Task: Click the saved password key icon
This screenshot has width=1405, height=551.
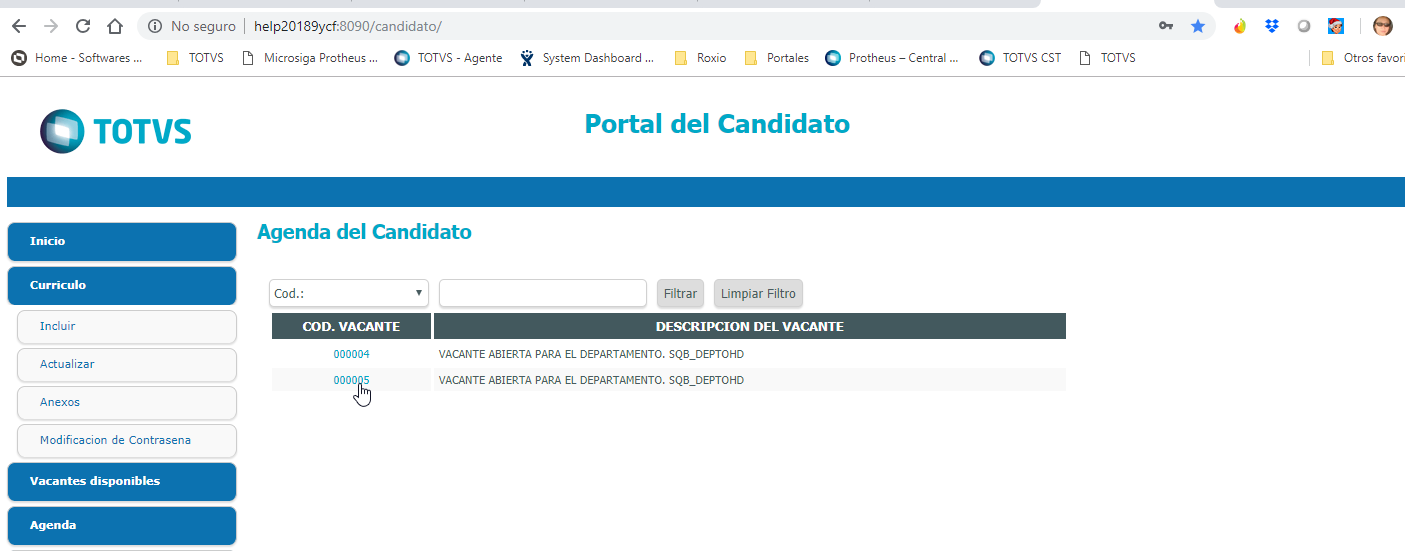Action: pyautogui.click(x=1166, y=26)
